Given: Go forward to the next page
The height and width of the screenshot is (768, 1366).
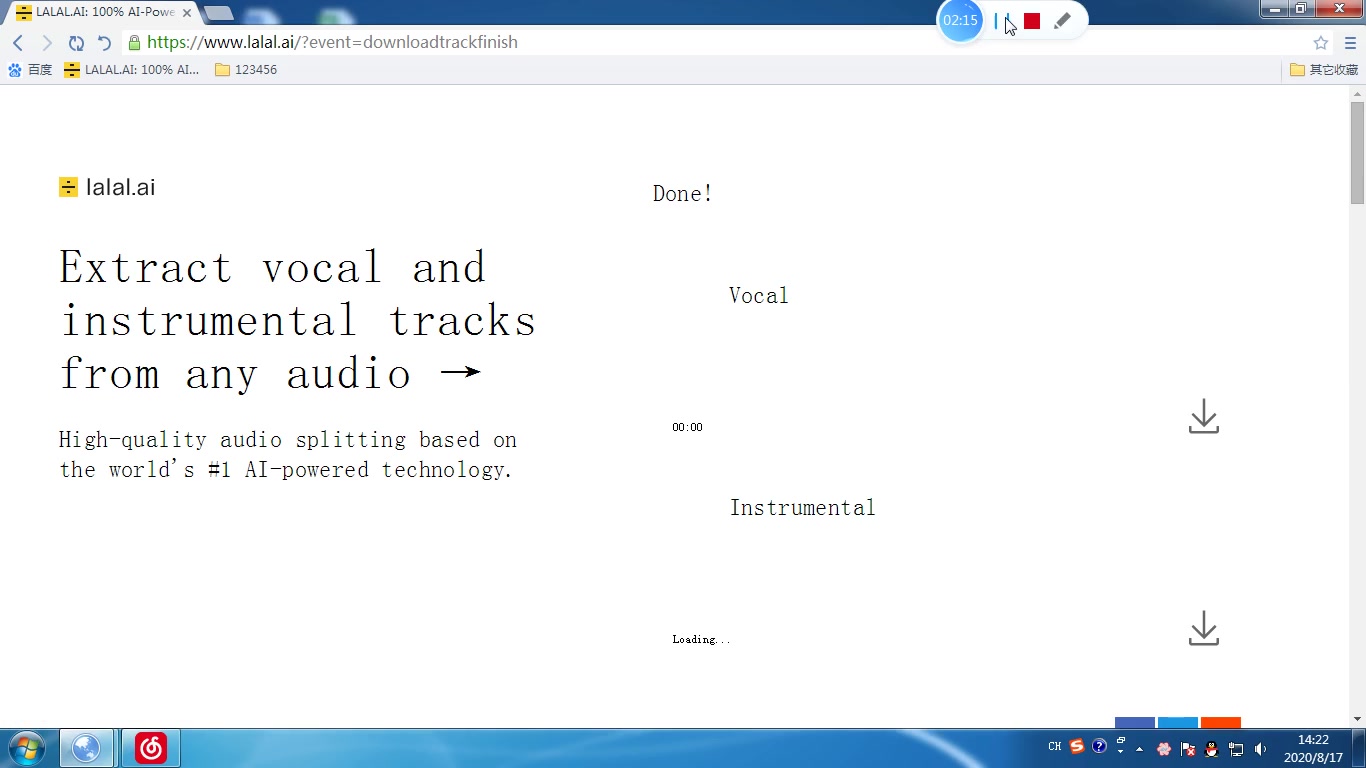Looking at the screenshot, I should (47, 42).
